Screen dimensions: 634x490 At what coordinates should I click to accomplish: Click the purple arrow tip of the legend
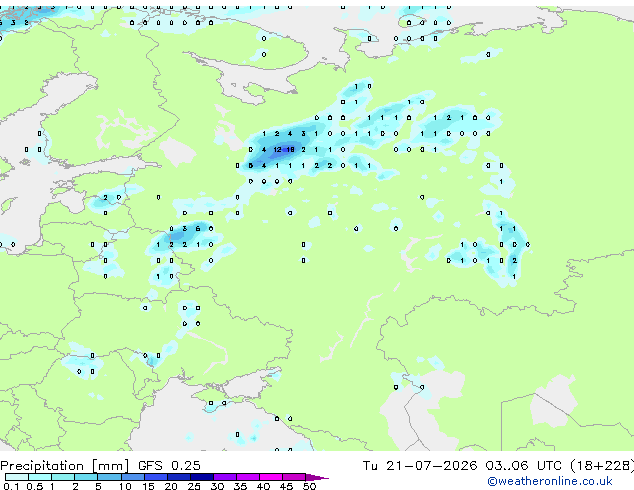pos(317,477)
